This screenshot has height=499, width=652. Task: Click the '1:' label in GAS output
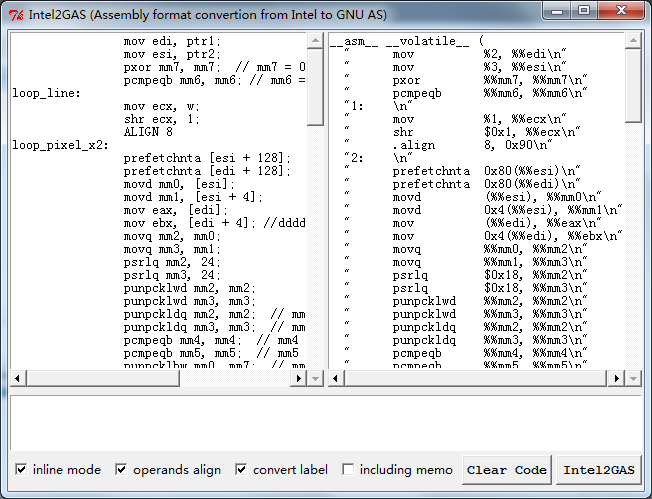(x=357, y=106)
